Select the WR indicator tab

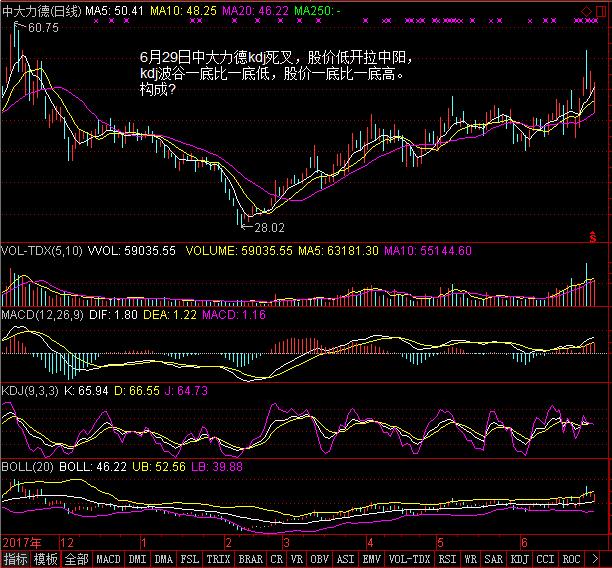[x=470, y=559]
